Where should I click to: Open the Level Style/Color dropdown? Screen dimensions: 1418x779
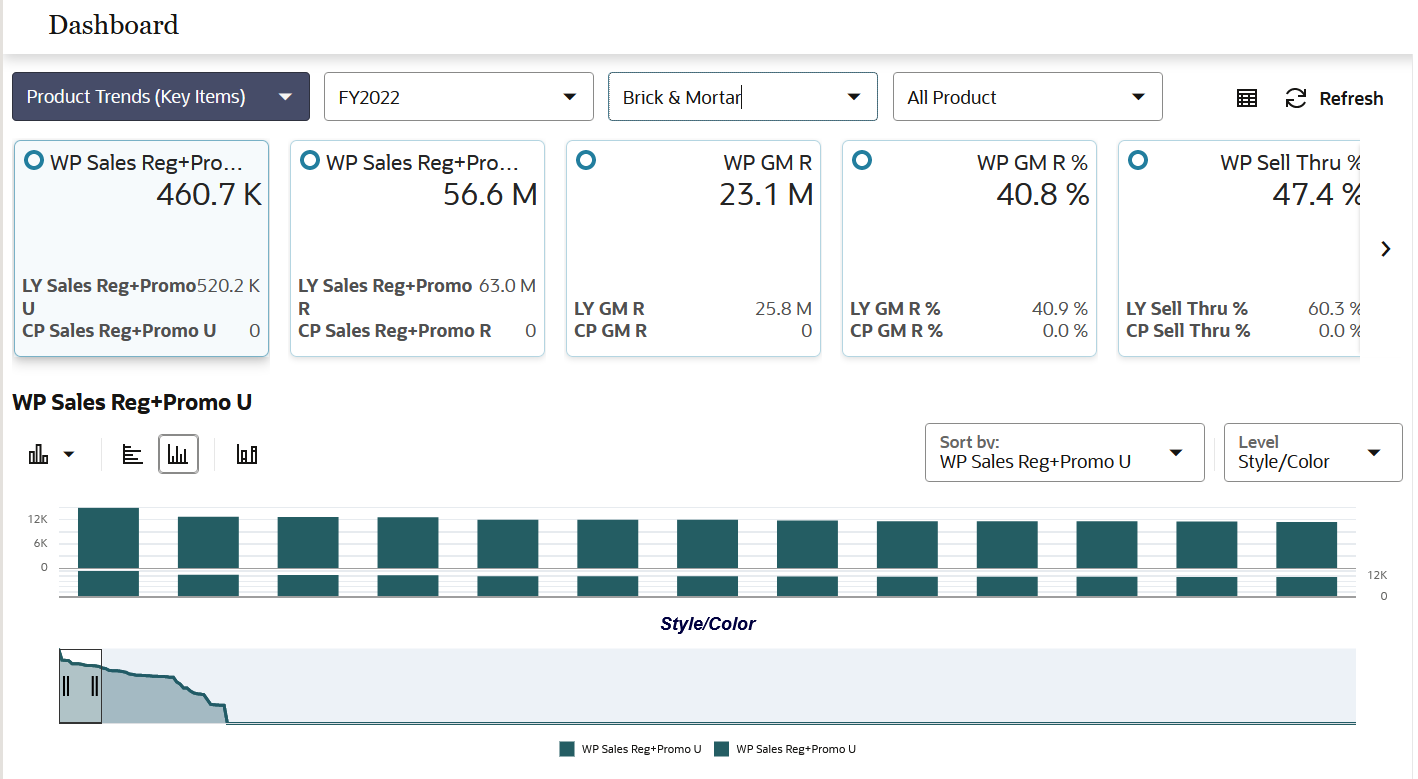(1312, 452)
